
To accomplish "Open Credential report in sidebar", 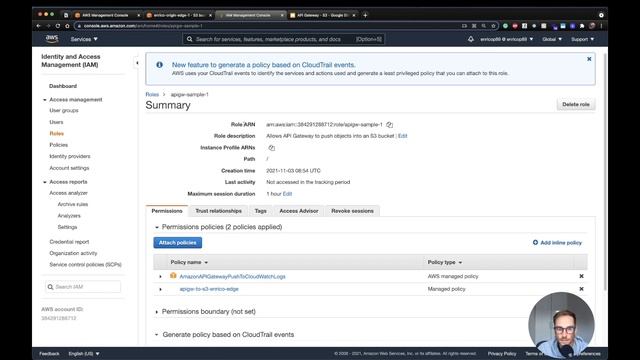I will (x=69, y=242).
